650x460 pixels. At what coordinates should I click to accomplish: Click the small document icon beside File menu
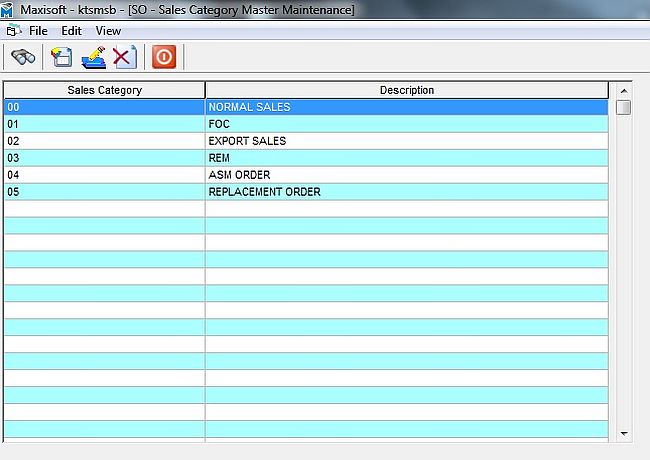pyautogui.click(x=12, y=31)
